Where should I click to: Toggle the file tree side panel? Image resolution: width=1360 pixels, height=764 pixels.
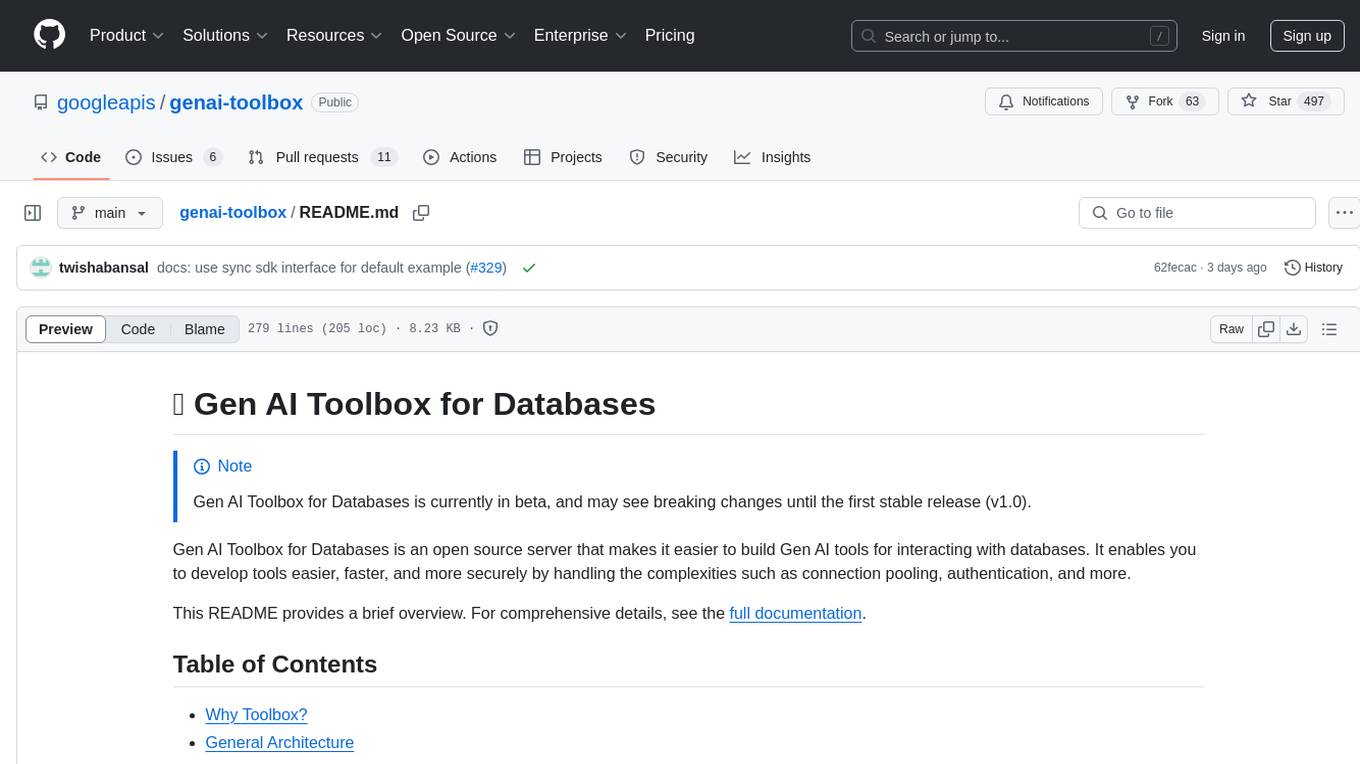(32, 213)
